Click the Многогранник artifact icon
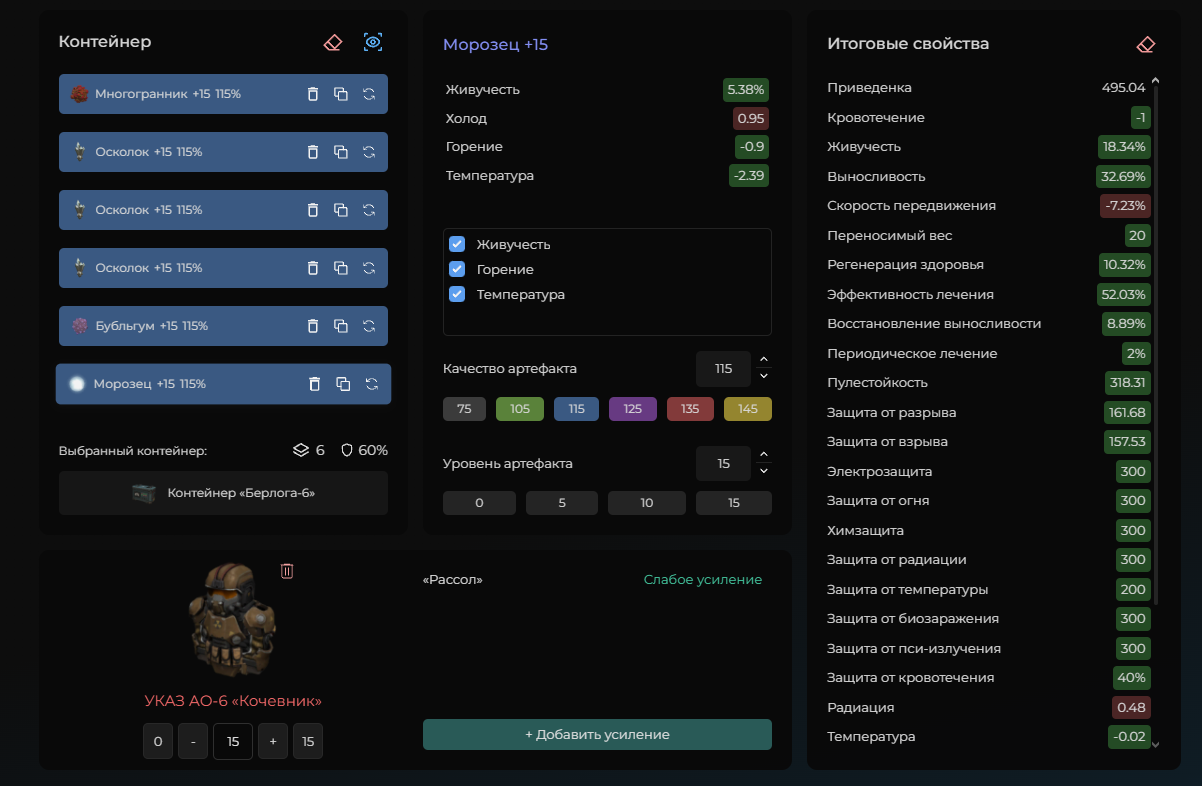The height and width of the screenshot is (786, 1202). point(80,94)
